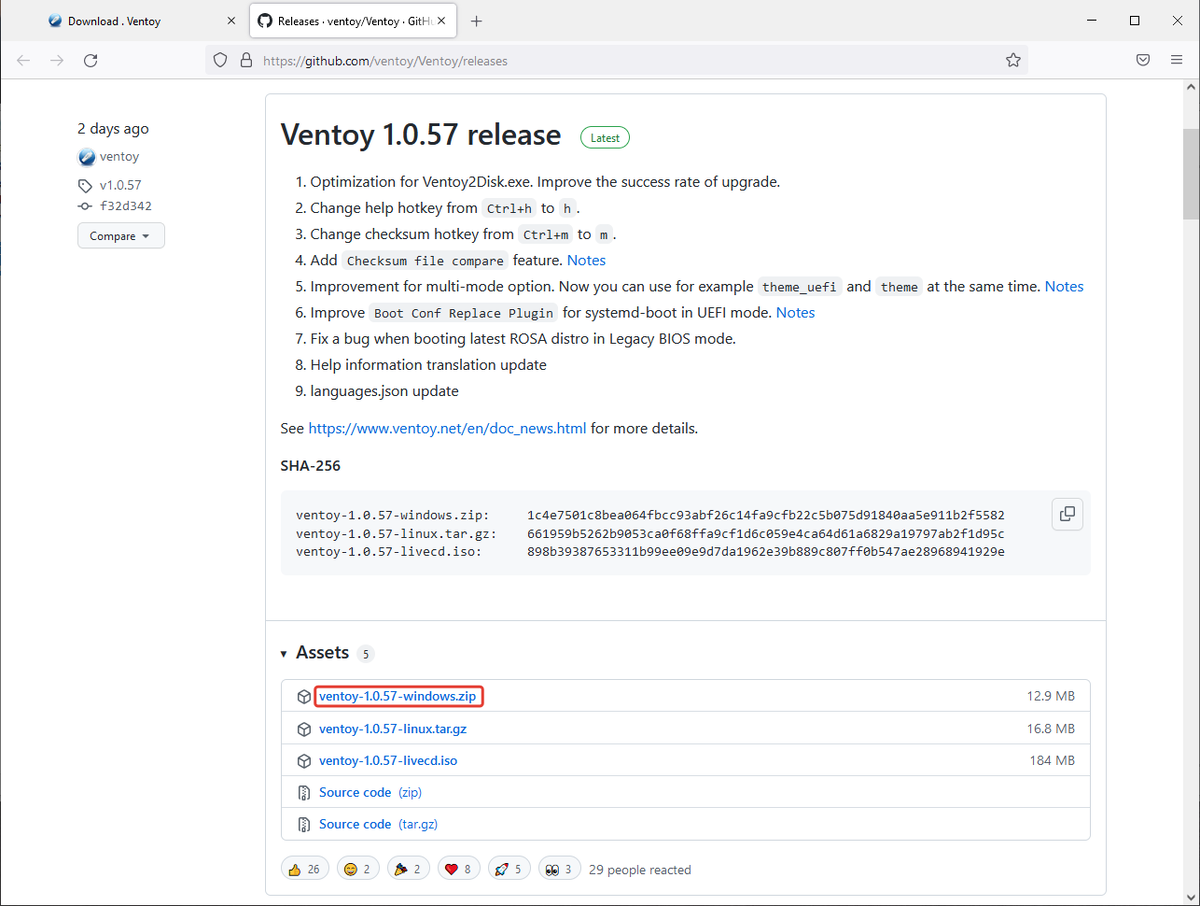
Task: Click the hash starting with 1c4e7501
Action: (766, 515)
